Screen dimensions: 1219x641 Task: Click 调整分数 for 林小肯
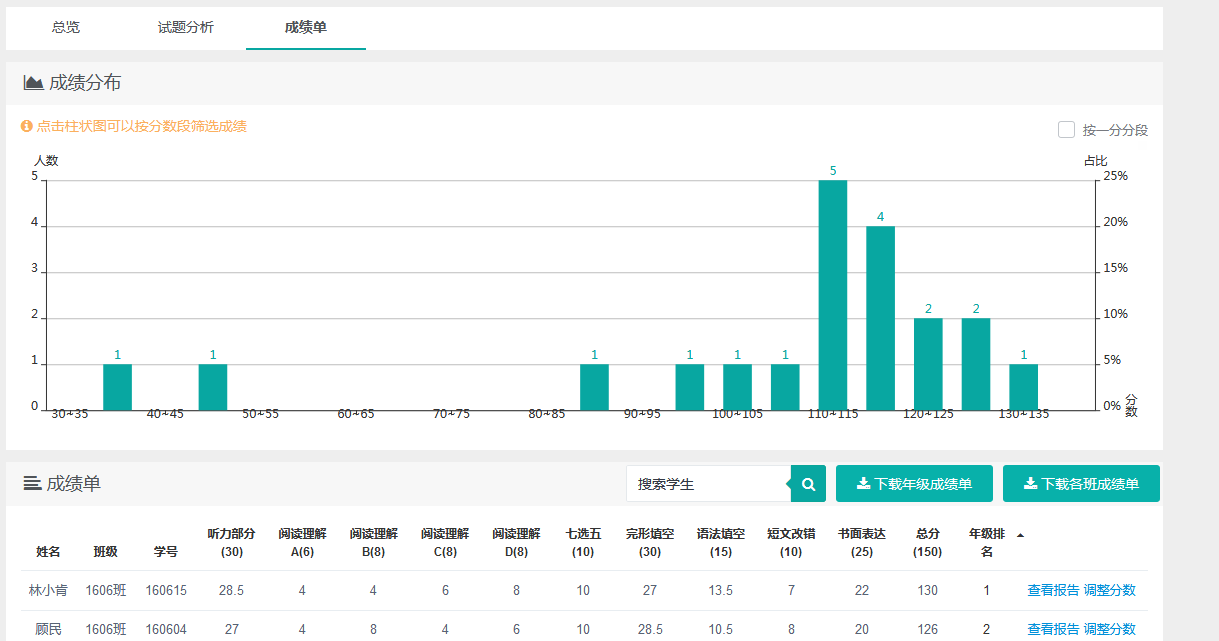coord(1110,590)
